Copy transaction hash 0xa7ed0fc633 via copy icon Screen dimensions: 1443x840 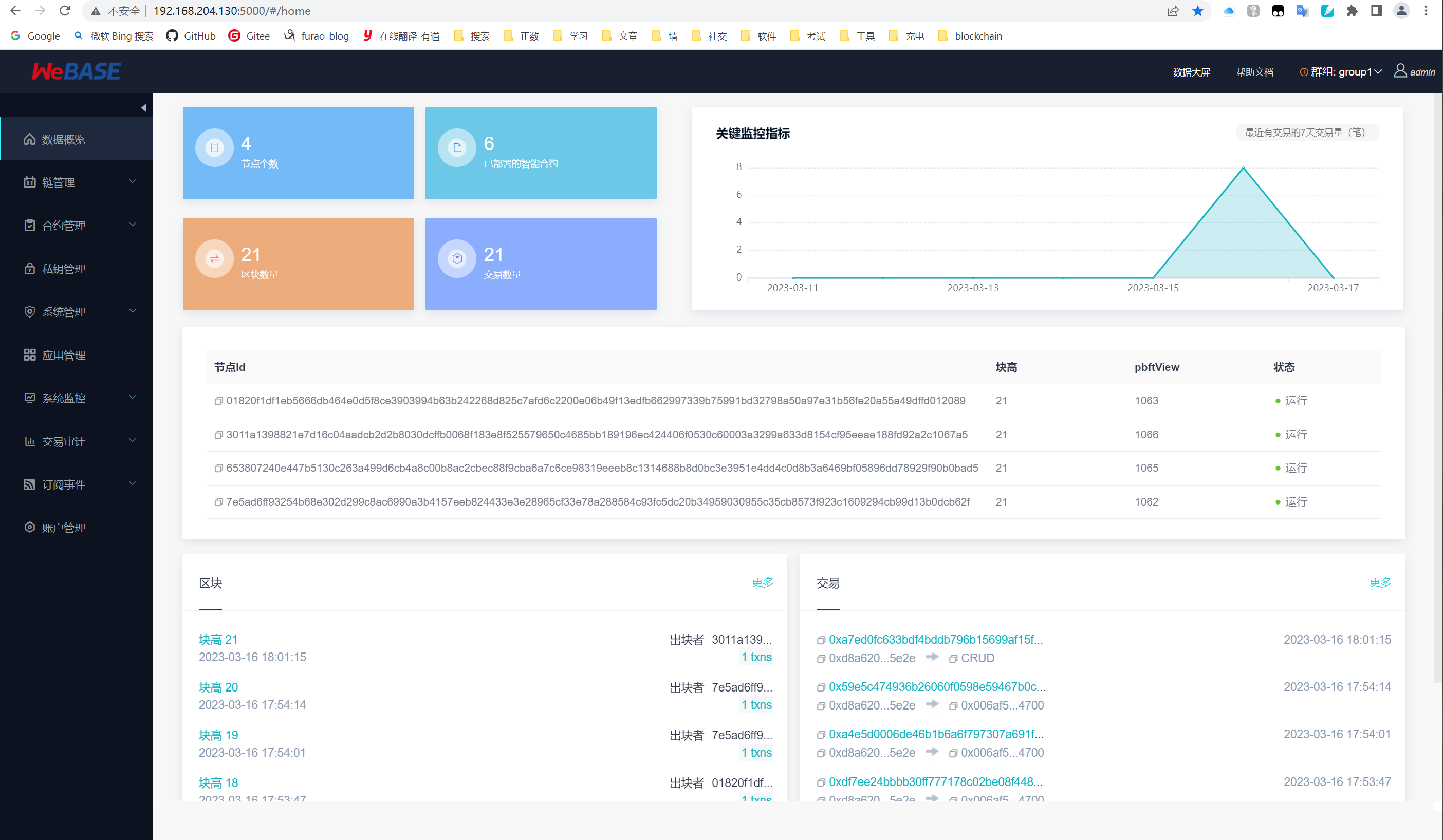(x=821, y=640)
